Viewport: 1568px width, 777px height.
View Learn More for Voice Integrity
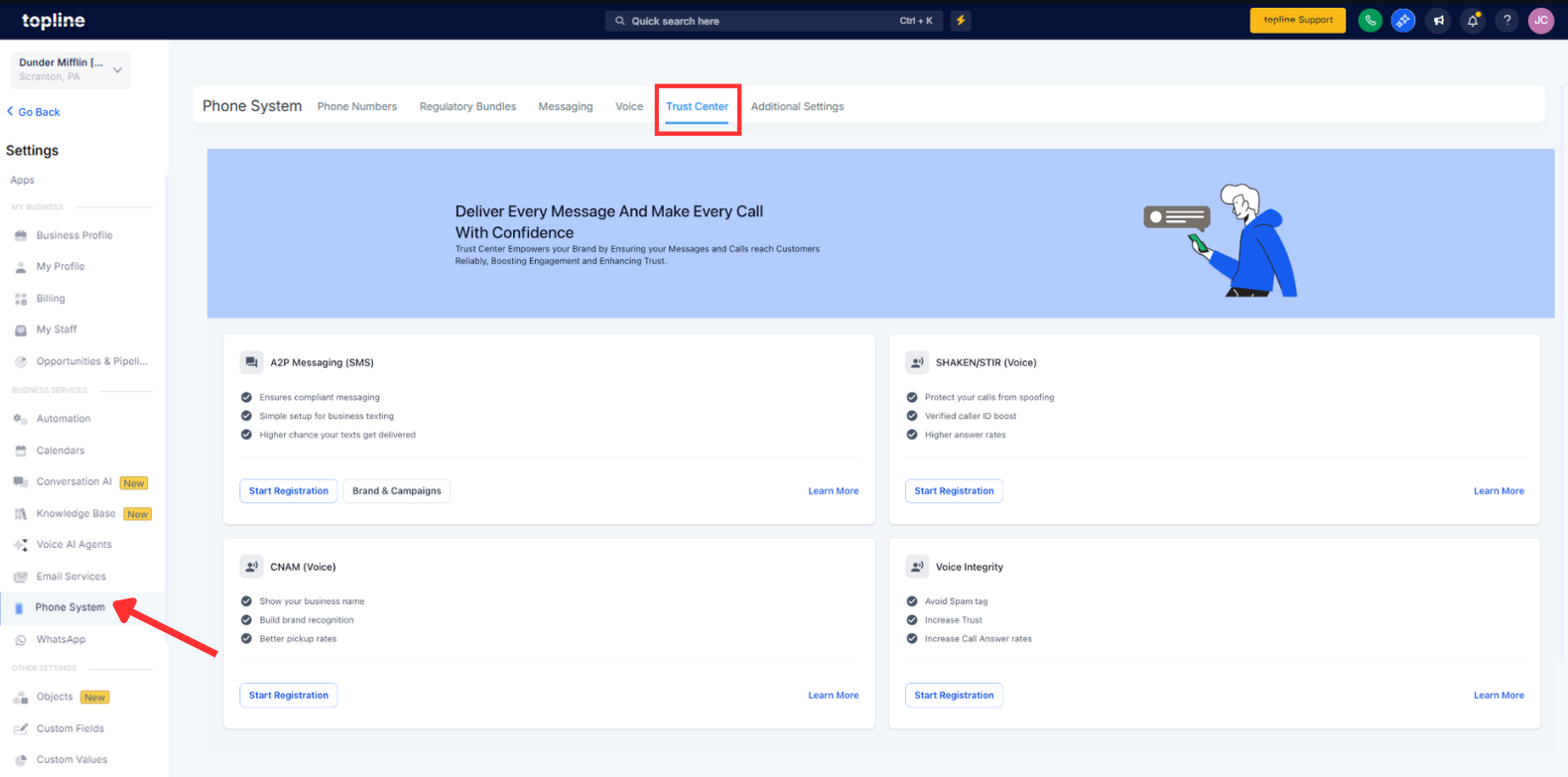[x=1499, y=696]
